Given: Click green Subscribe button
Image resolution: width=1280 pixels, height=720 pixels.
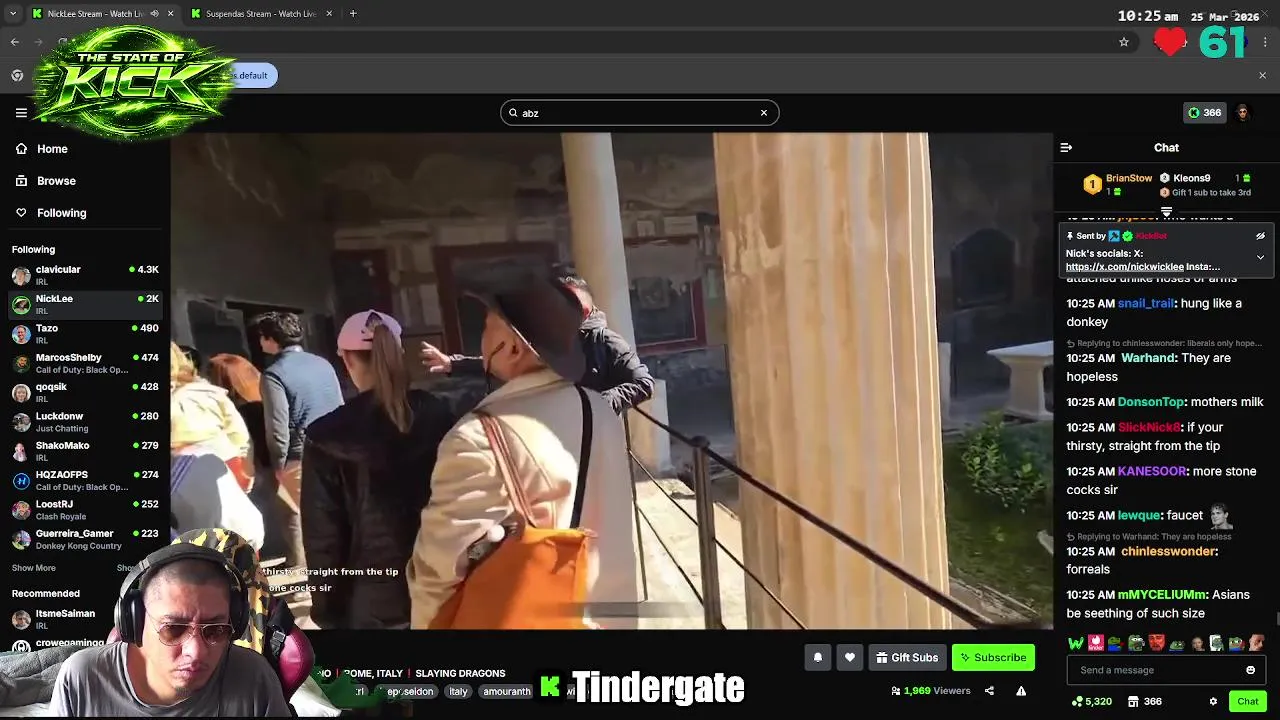Looking at the screenshot, I should point(993,657).
